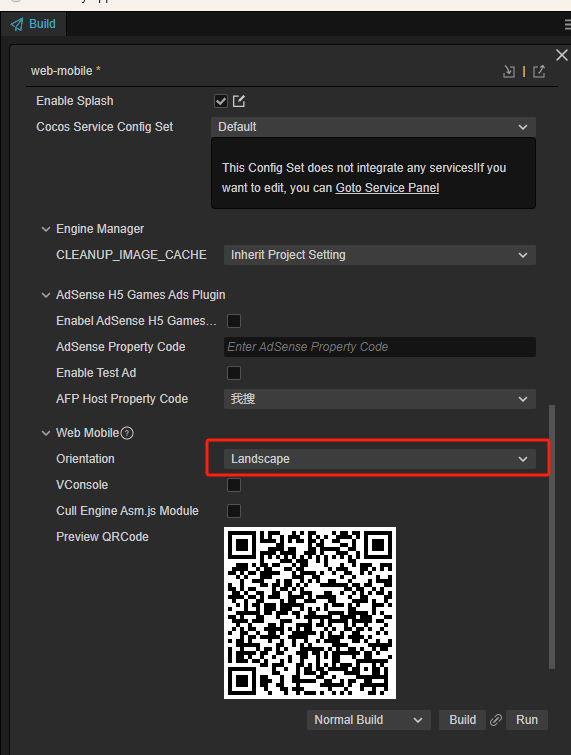The image size is (571, 755).
Task: Open AFP Host Property Code dropdown
Action: (379, 399)
